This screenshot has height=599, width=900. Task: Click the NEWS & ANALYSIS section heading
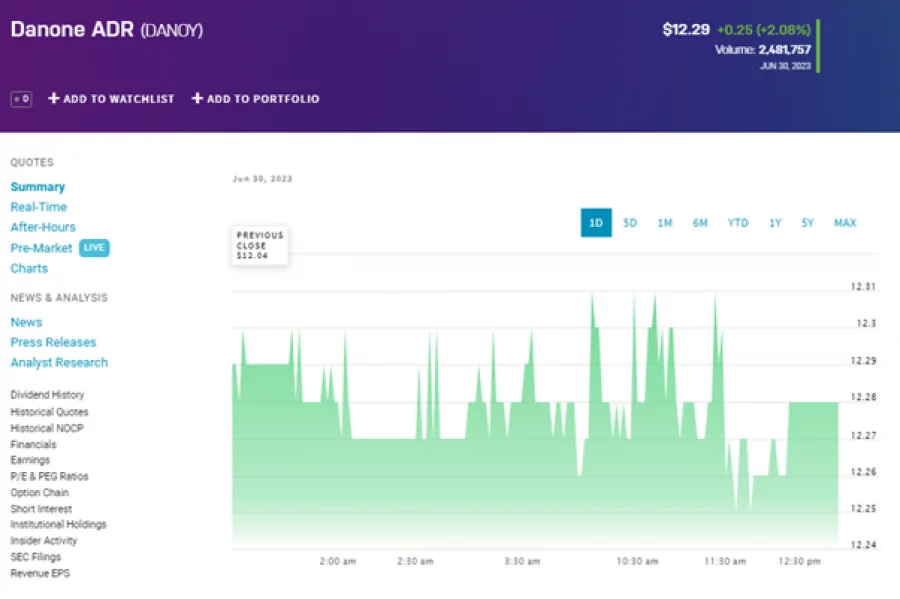[59, 298]
